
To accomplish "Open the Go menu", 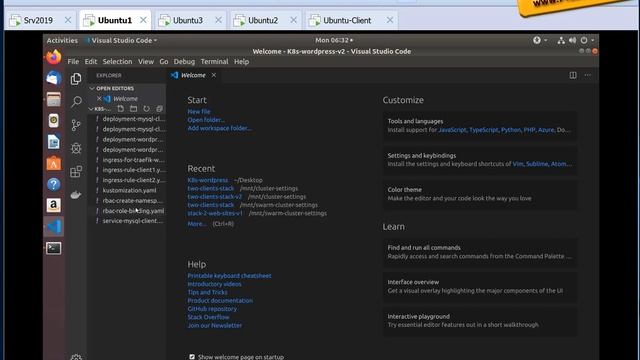I will coord(164,62).
